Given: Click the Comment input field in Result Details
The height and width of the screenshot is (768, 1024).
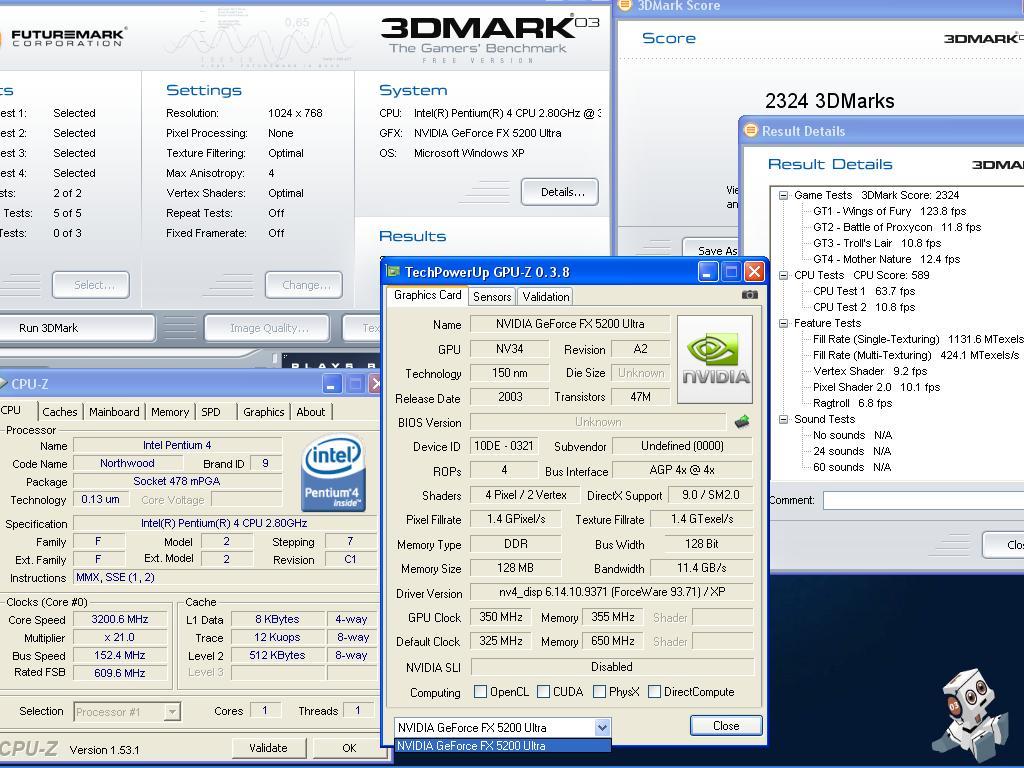Looking at the screenshot, I should pyautogui.click(x=923, y=500).
